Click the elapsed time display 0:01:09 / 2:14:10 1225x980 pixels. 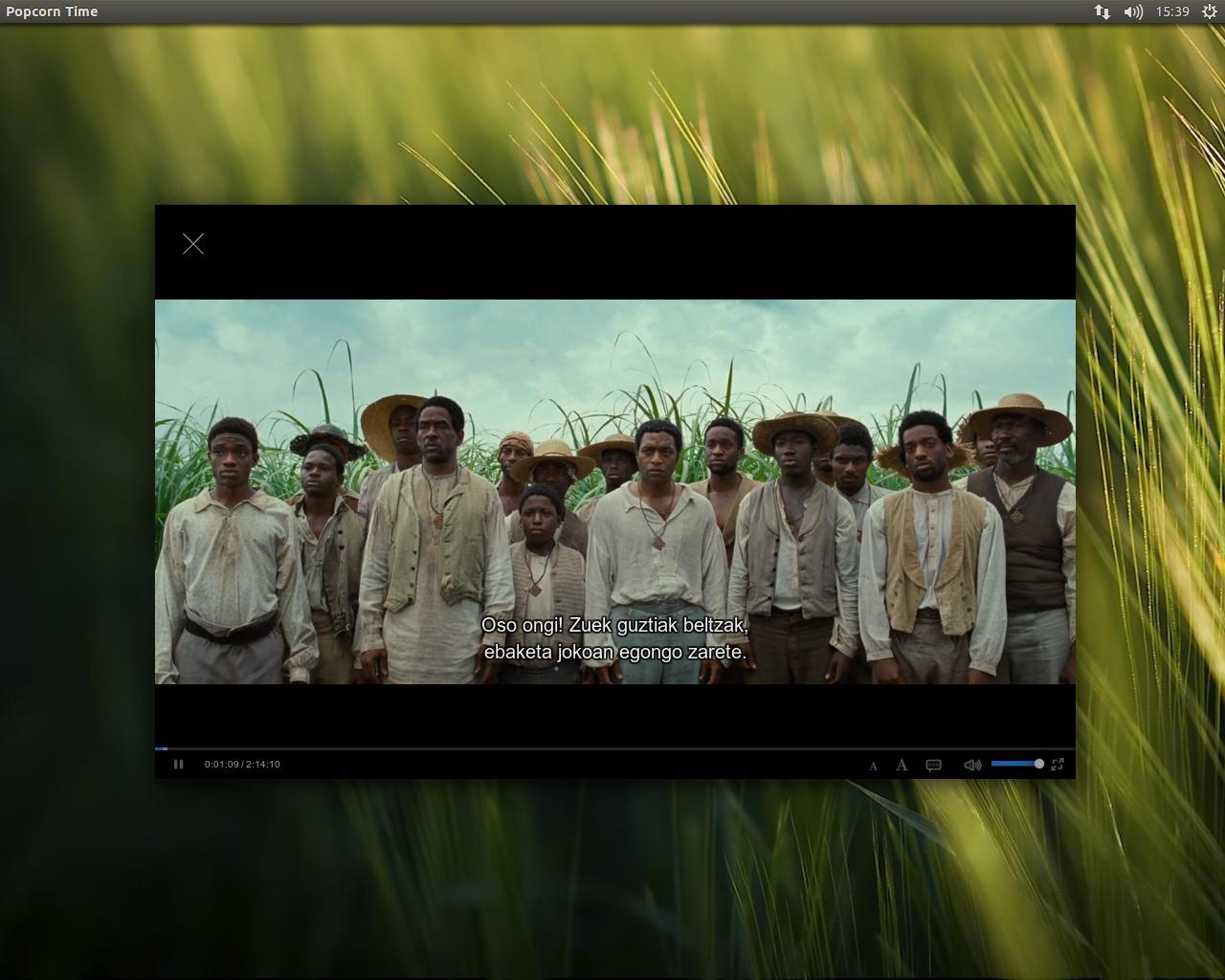click(242, 765)
